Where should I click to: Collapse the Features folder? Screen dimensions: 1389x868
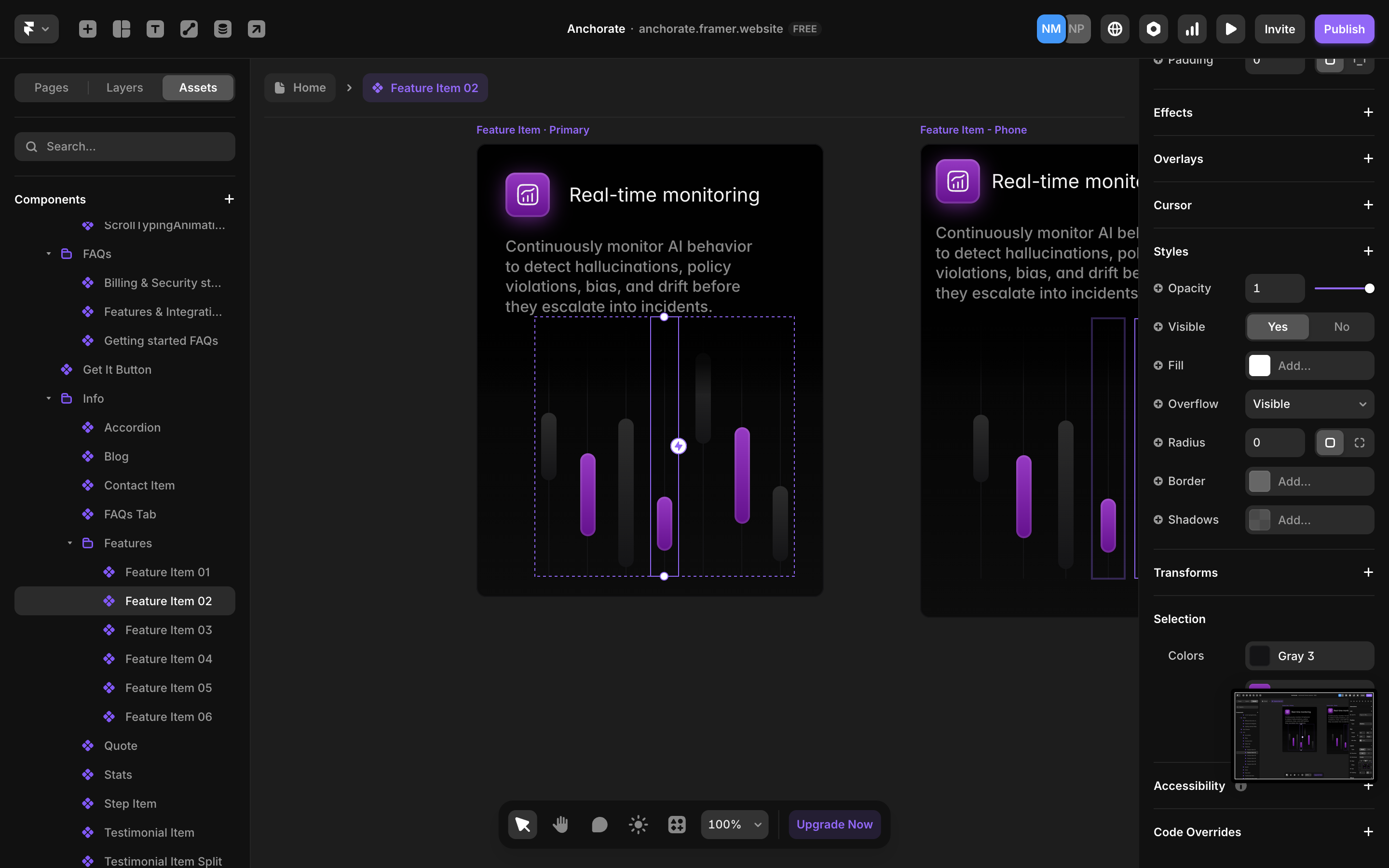70,543
